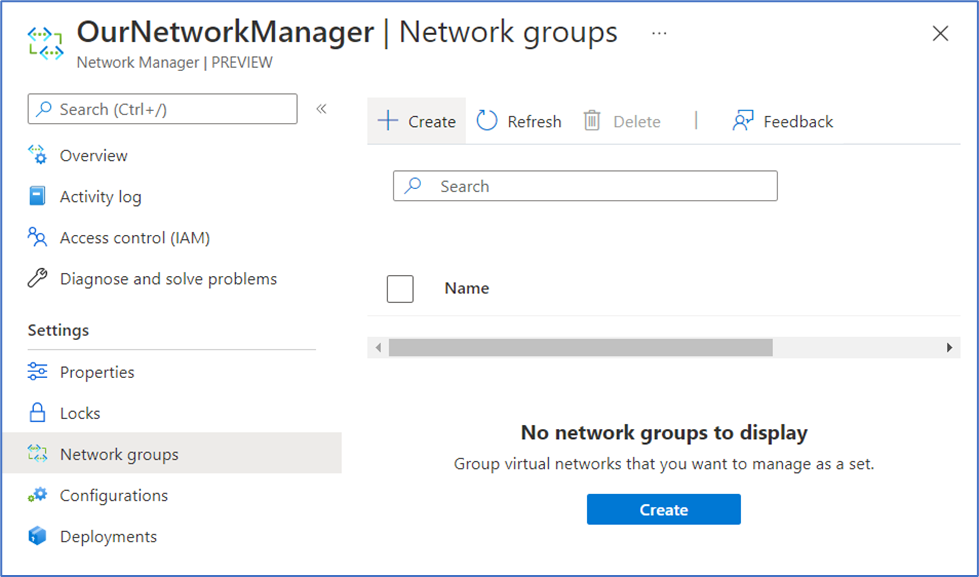This screenshot has width=979, height=577.
Task: Open Network groups in the sidebar
Action: [119, 454]
